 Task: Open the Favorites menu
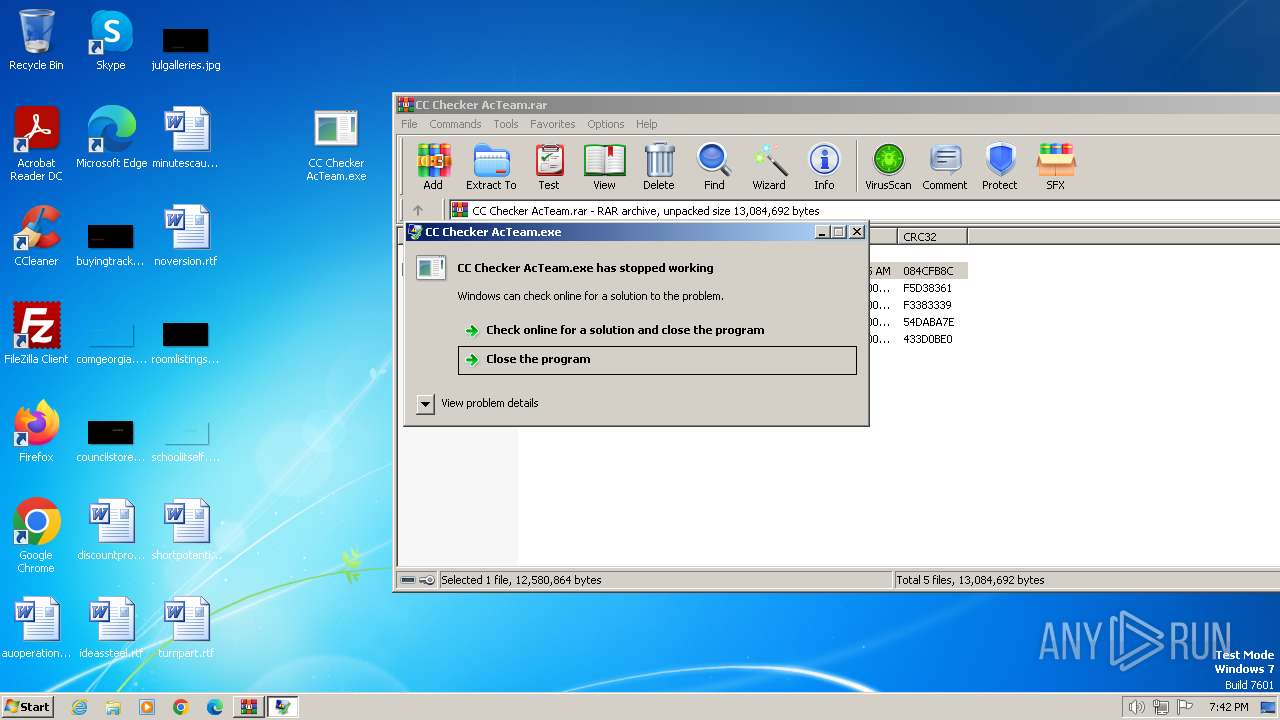point(553,124)
